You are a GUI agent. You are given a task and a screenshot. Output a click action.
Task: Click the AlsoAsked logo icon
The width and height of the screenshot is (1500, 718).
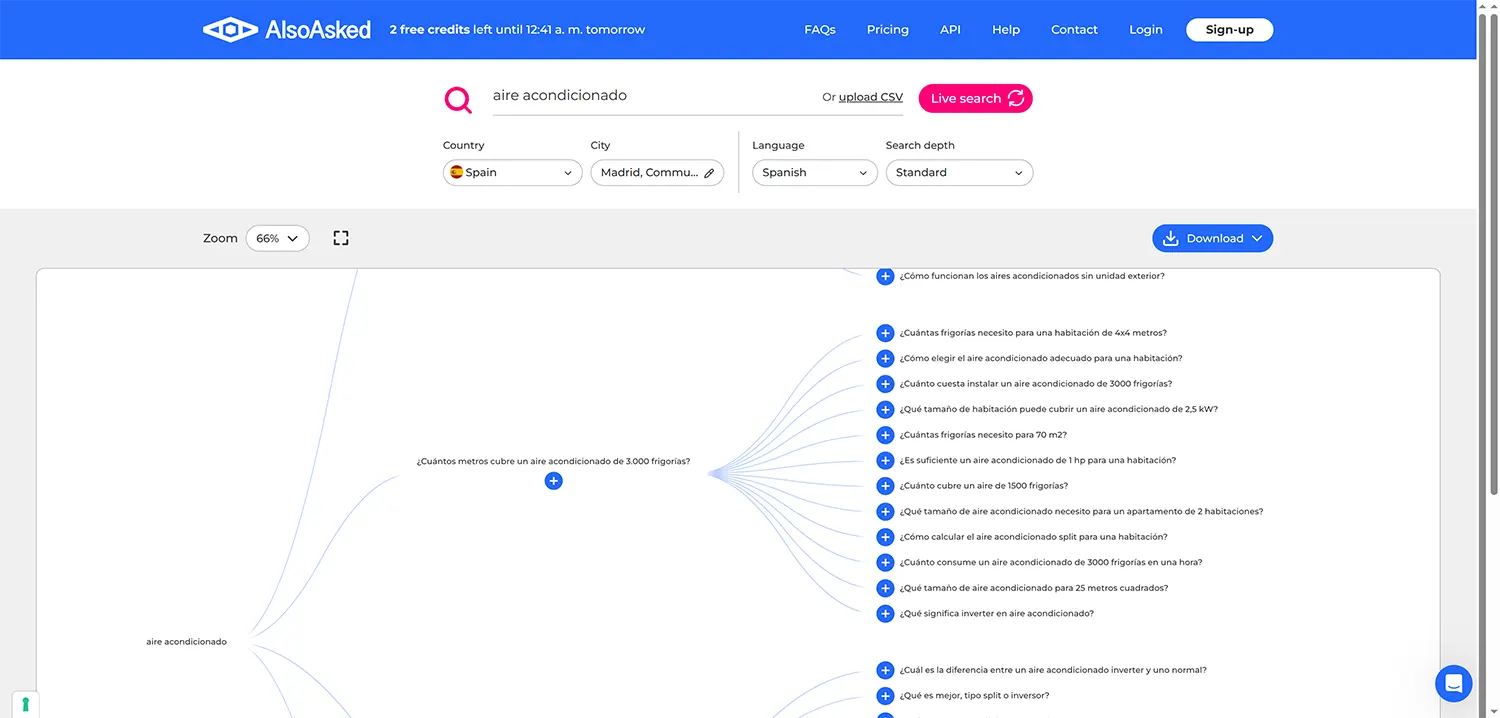[x=230, y=30]
